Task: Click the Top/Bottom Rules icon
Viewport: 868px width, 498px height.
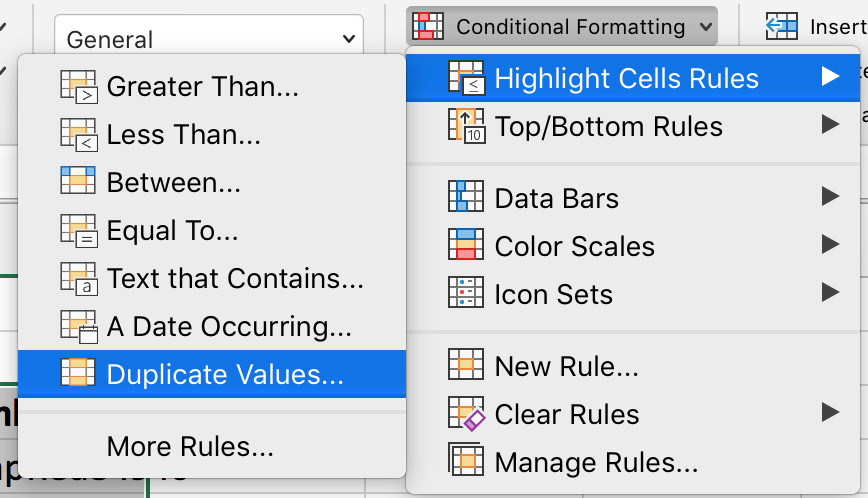Action: (x=466, y=127)
